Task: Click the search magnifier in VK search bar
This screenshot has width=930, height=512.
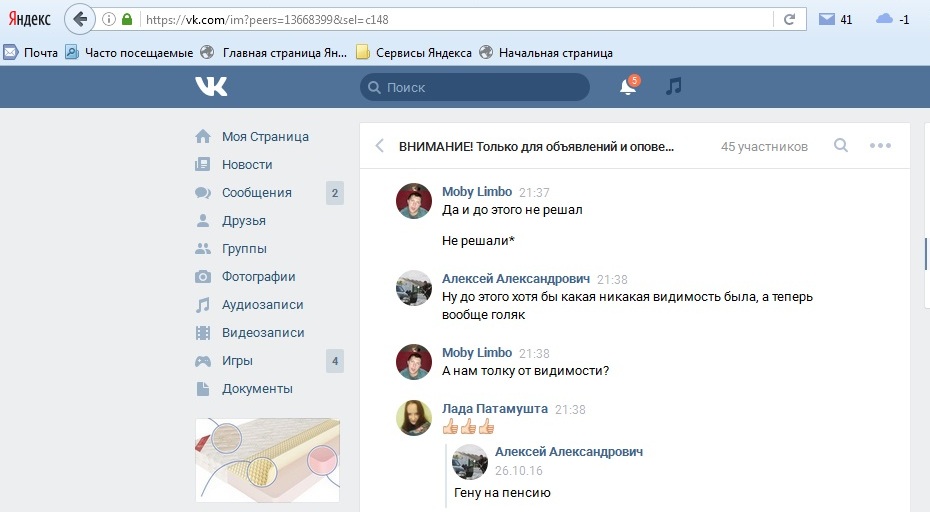Action: tap(374, 87)
